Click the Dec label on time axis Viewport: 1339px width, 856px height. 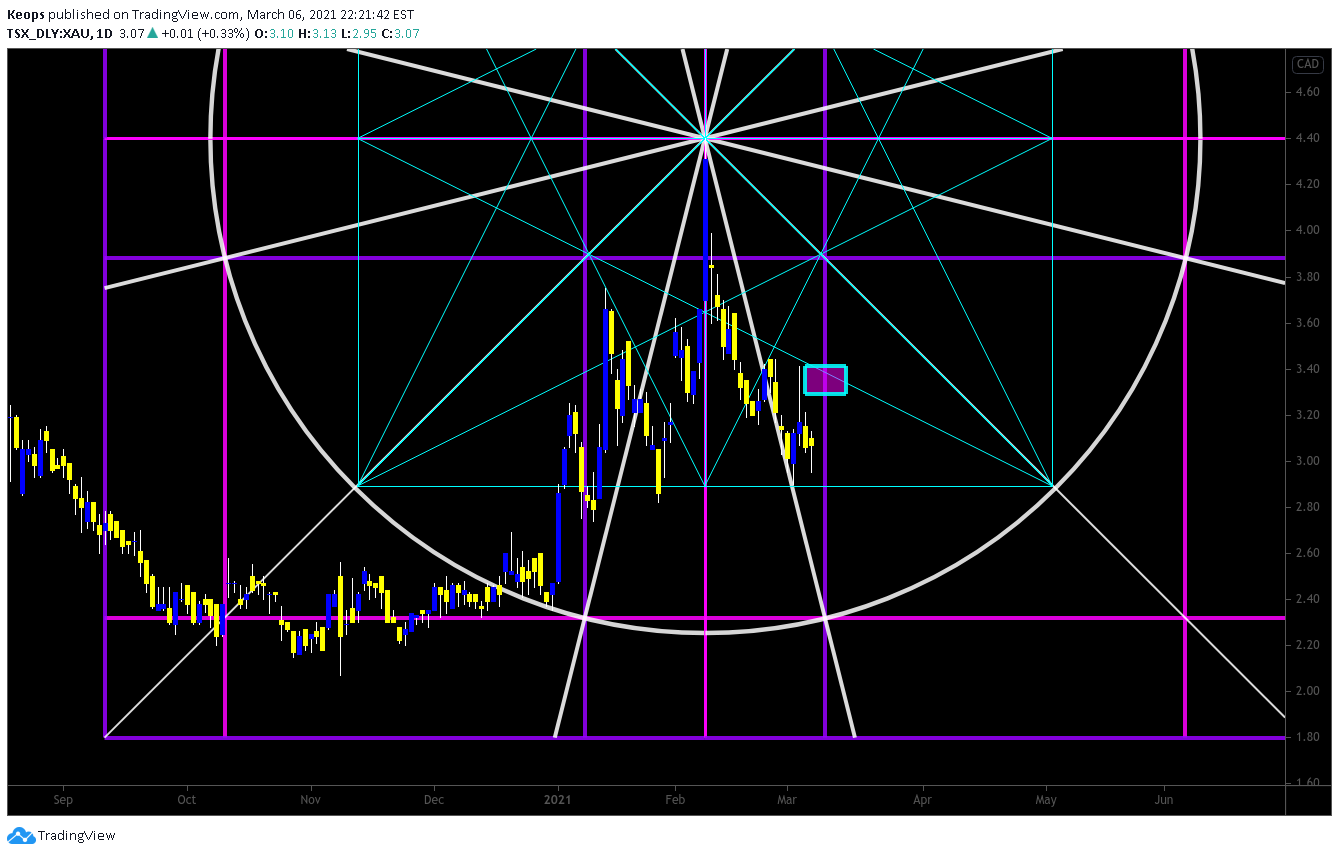pos(433,800)
